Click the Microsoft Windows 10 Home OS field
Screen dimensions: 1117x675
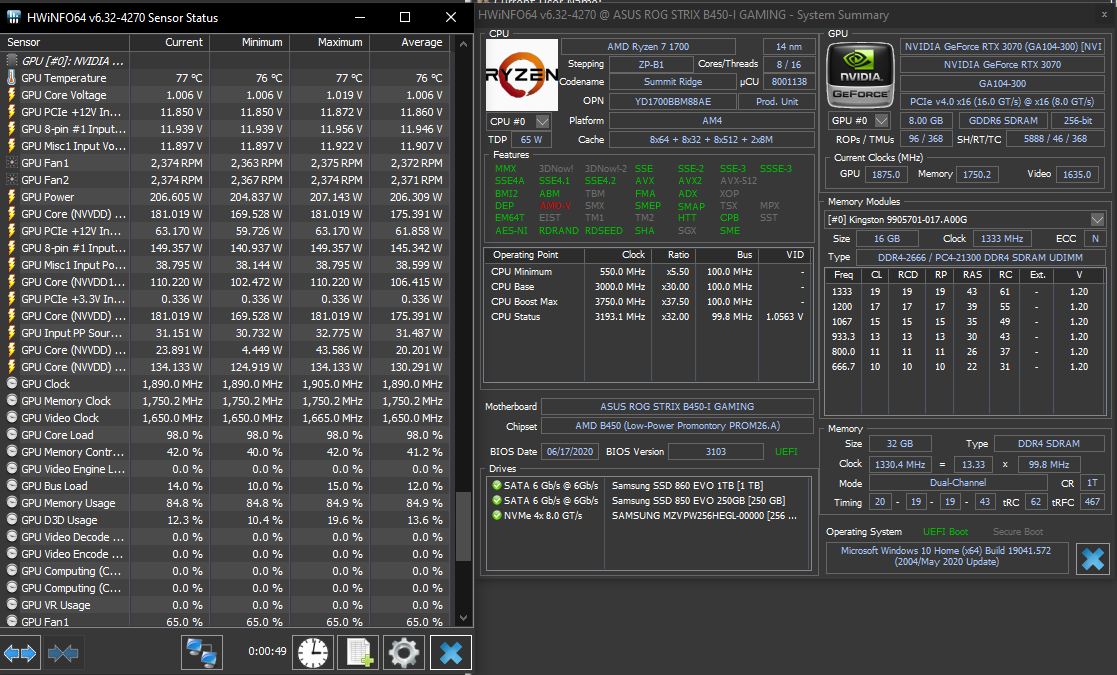[947, 556]
